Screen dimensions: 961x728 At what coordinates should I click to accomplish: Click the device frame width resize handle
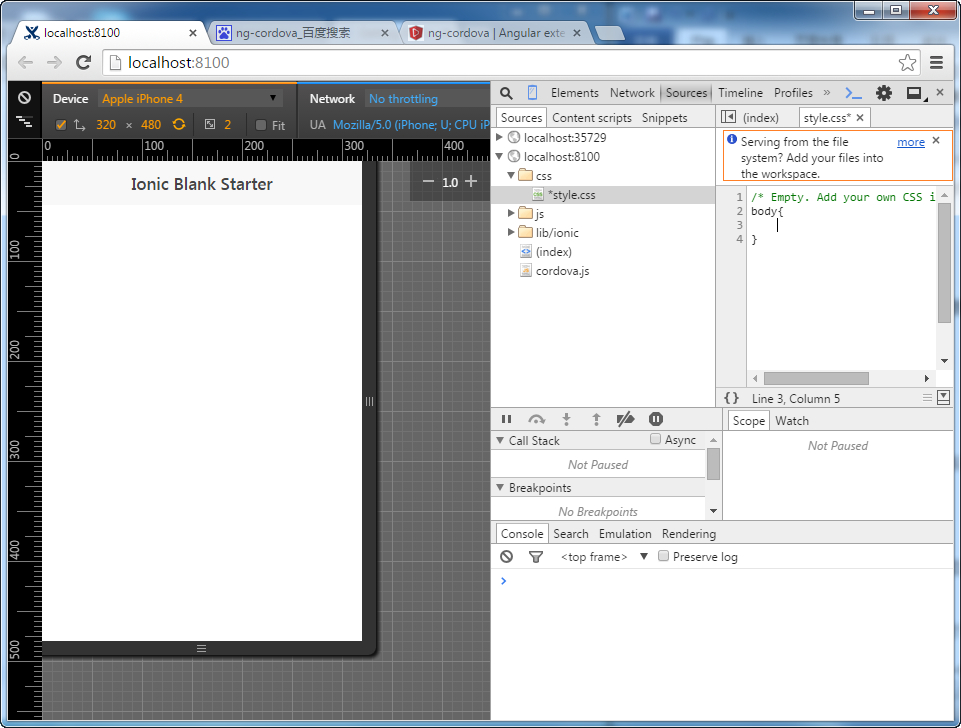pos(369,401)
